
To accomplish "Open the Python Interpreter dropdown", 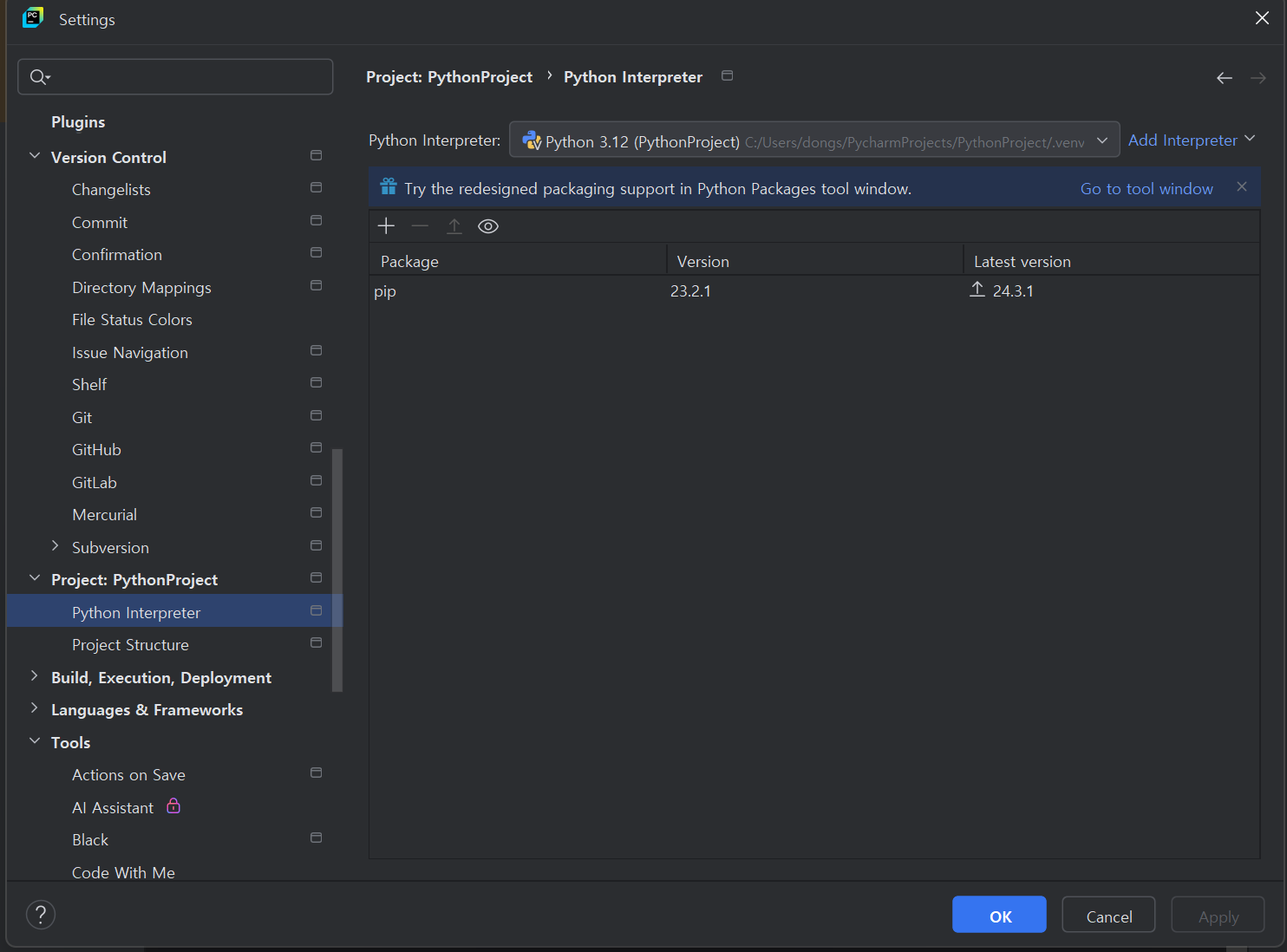I will tap(814, 140).
